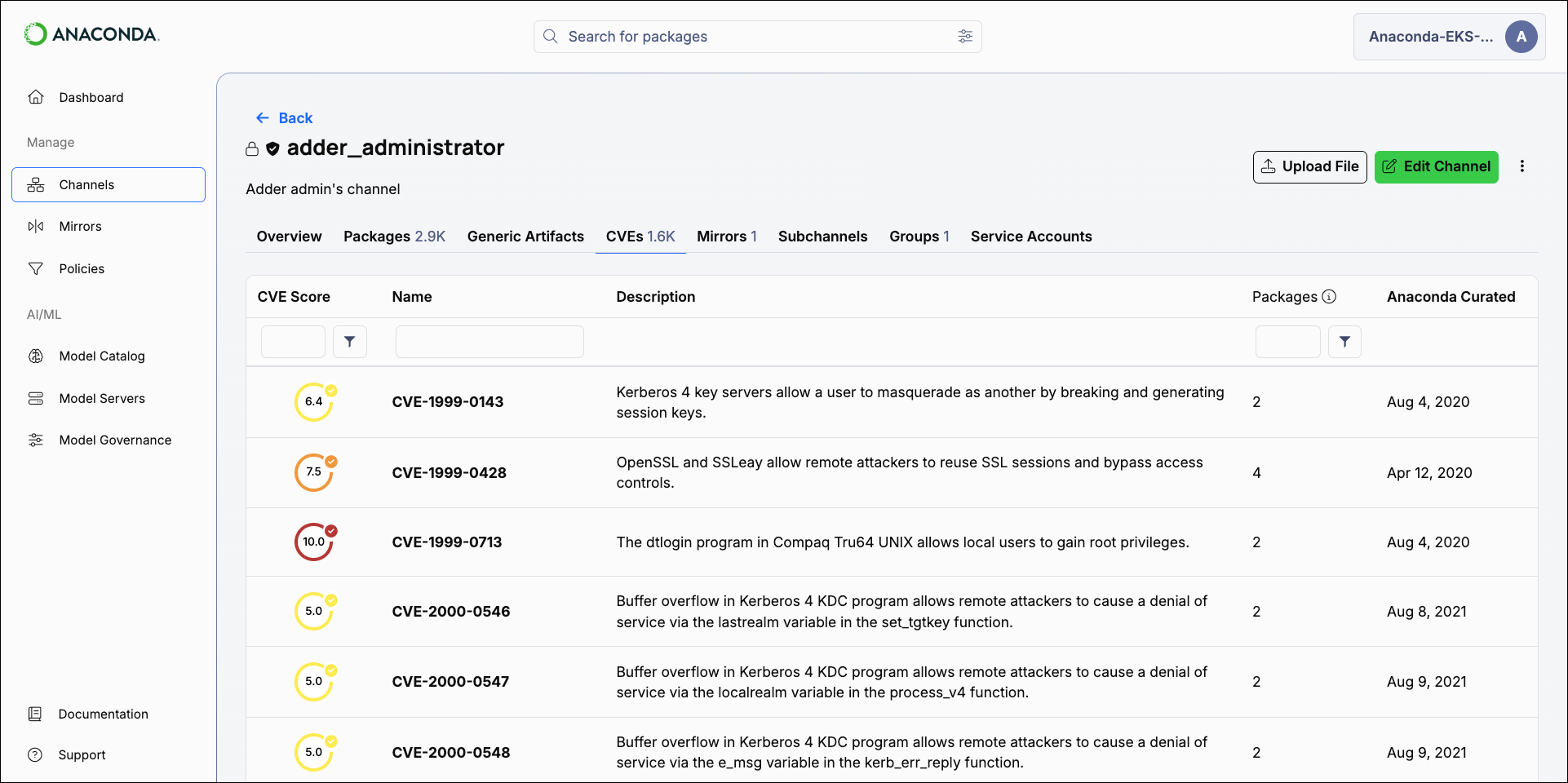Open Dashboard using the home icon
1568x783 pixels.
pyautogui.click(x=36, y=96)
